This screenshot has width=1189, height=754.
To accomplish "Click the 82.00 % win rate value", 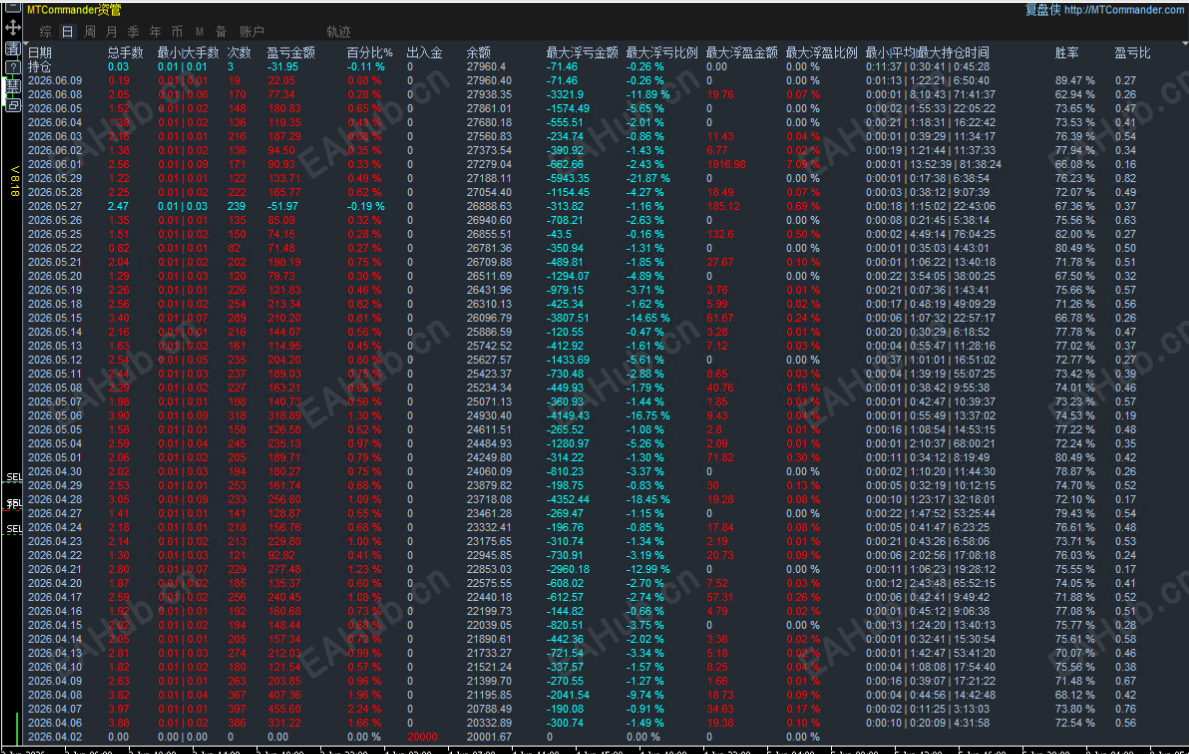I will [x=1074, y=234].
